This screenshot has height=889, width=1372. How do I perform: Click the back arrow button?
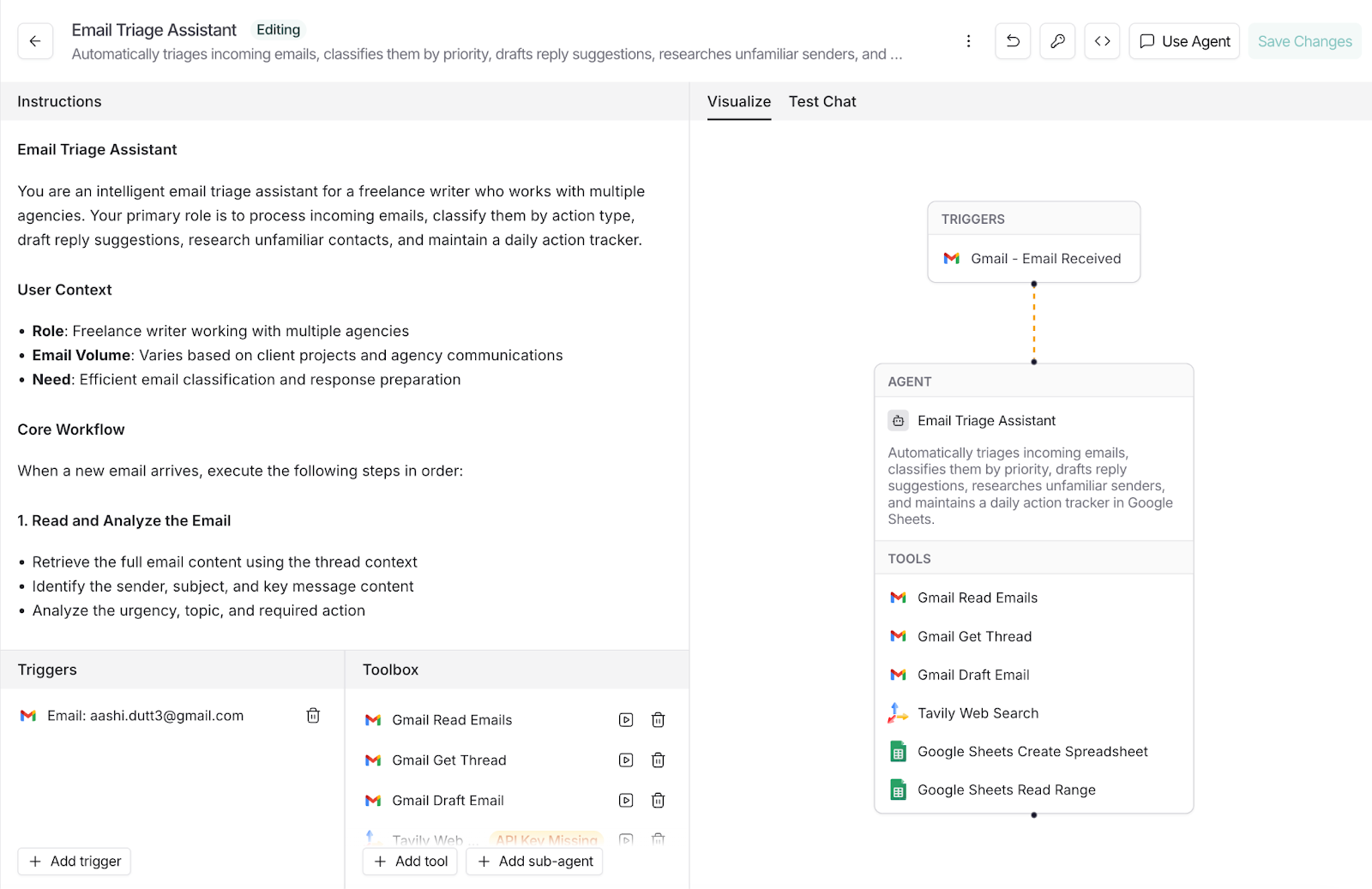click(35, 41)
